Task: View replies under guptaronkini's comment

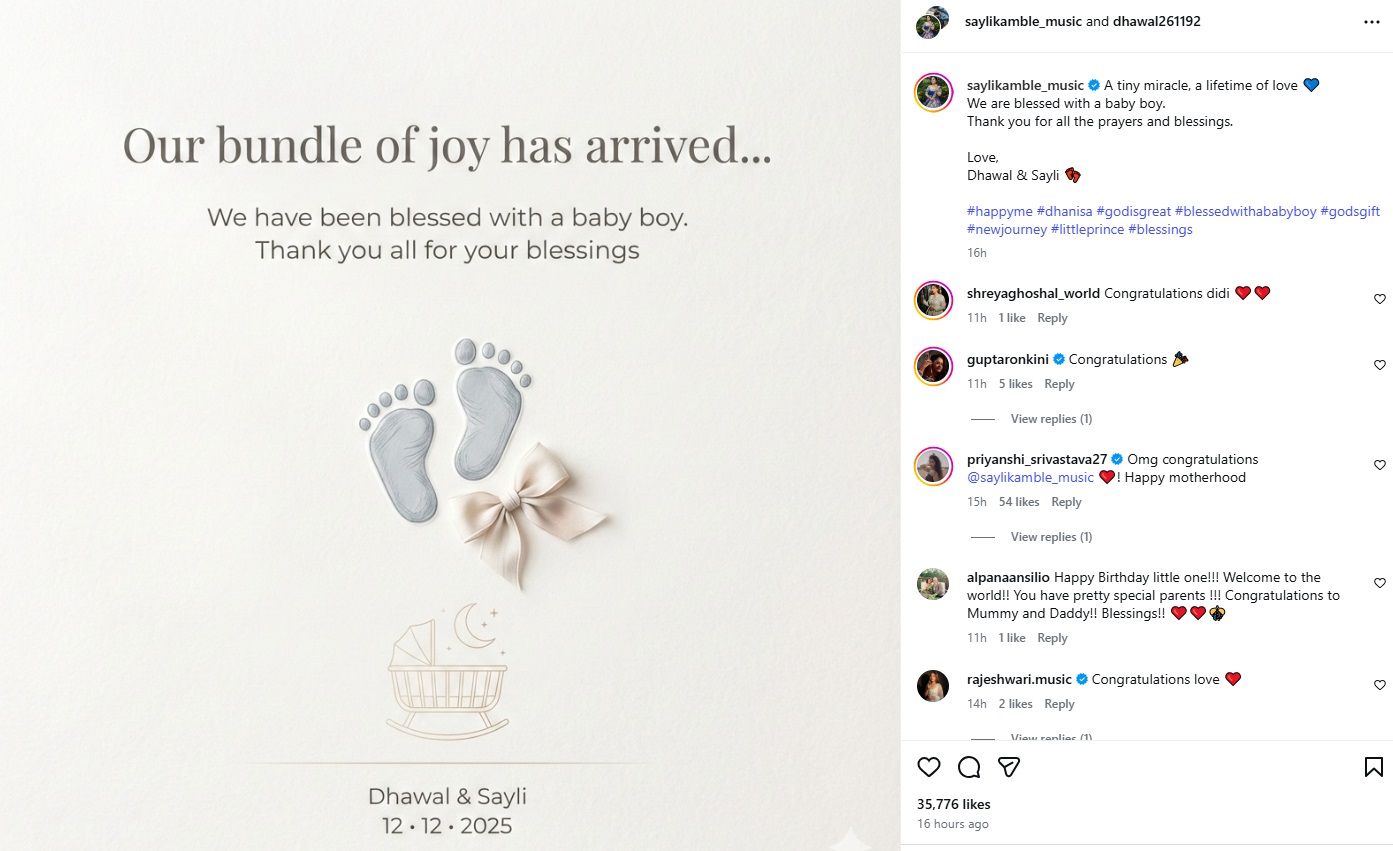Action: [1050, 419]
